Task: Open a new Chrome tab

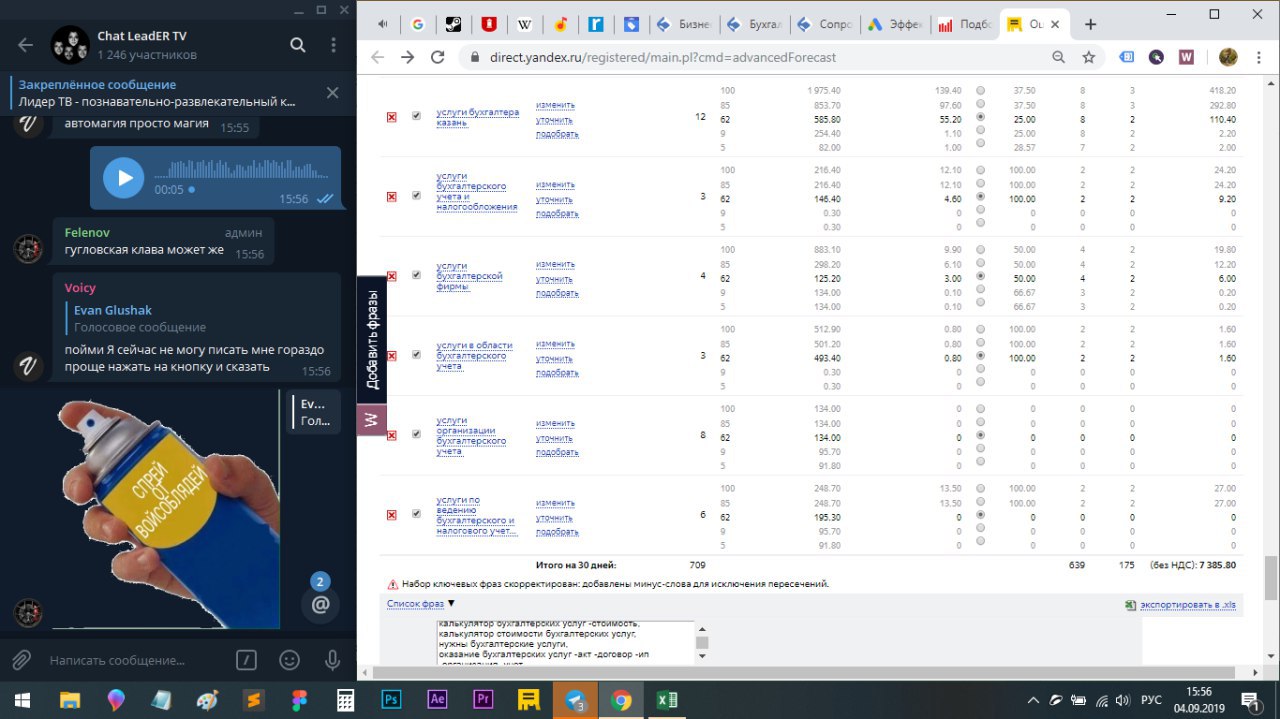Action: click(1090, 25)
